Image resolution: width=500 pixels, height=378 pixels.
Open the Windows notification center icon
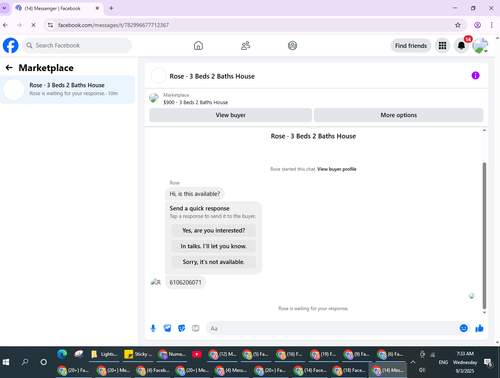(x=488, y=362)
